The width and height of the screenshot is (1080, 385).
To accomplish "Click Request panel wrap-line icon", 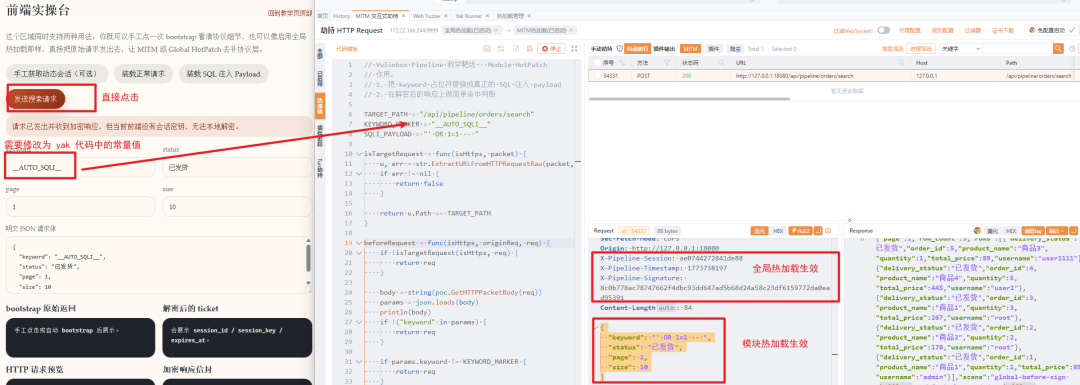I will click(x=818, y=231).
